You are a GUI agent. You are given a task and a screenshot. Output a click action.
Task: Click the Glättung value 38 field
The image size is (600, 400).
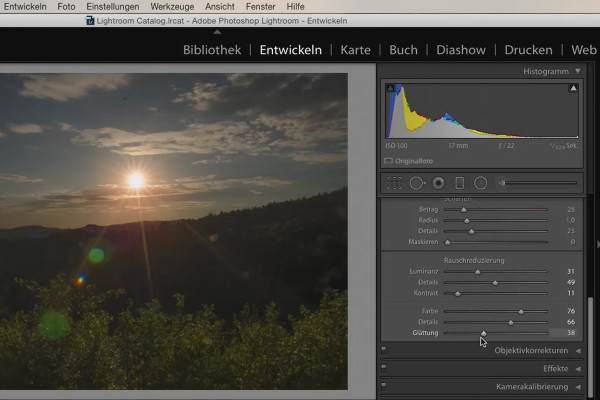click(x=571, y=333)
